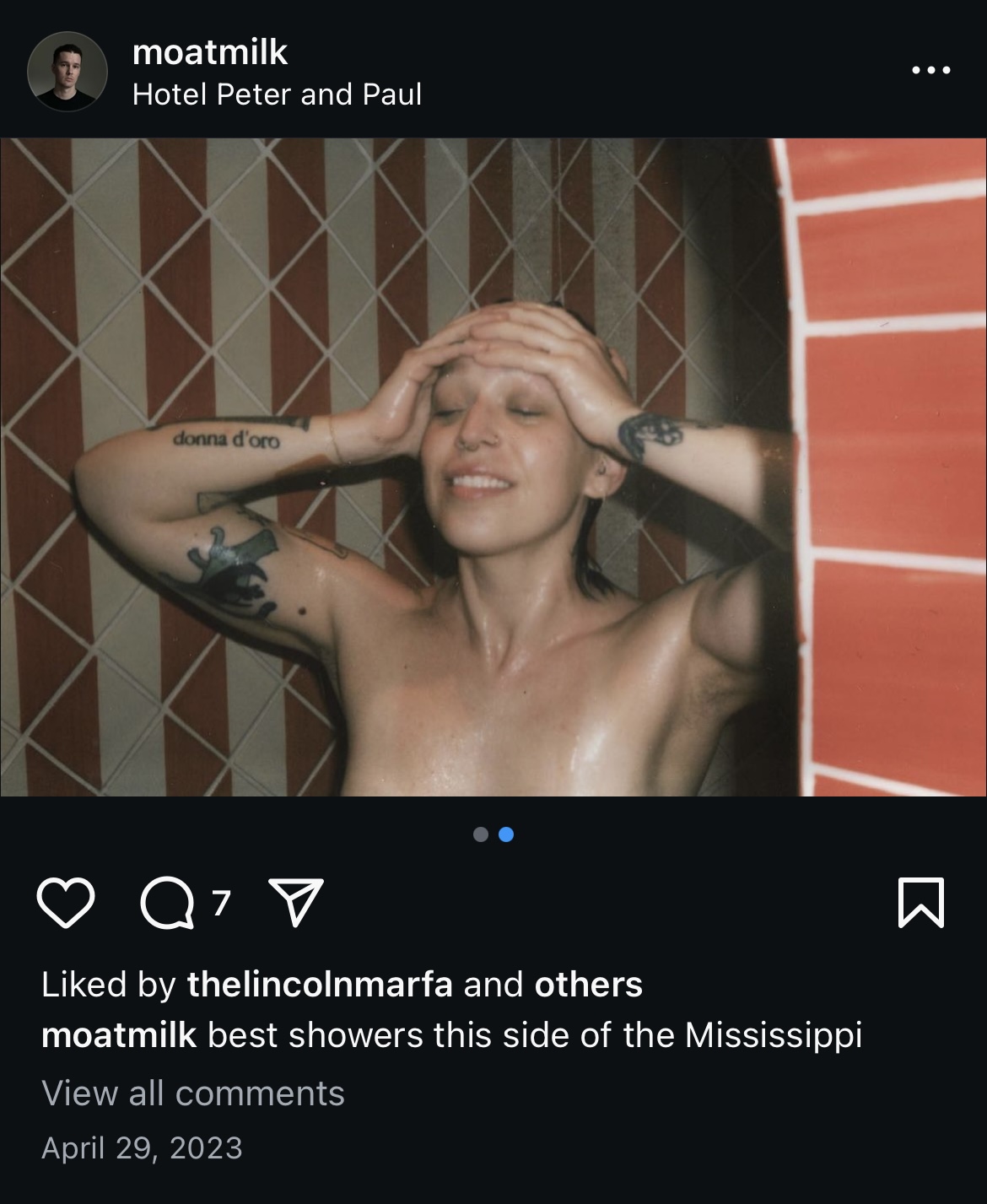The width and height of the screenshot is (987, 1204).
Task: Click the 'donna d'oro' tattoo in the photo
Action: [x=226, y=440]
